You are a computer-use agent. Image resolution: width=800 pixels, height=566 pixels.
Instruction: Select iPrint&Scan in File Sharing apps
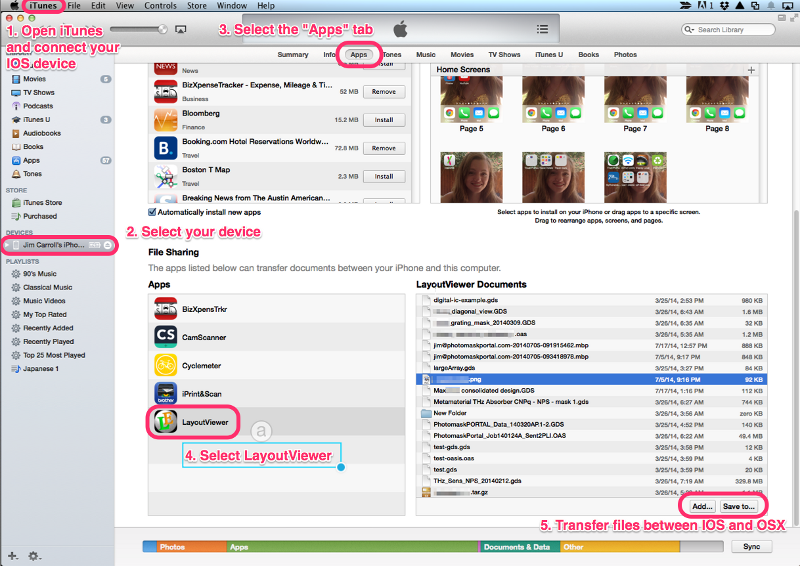click(277, 393)
